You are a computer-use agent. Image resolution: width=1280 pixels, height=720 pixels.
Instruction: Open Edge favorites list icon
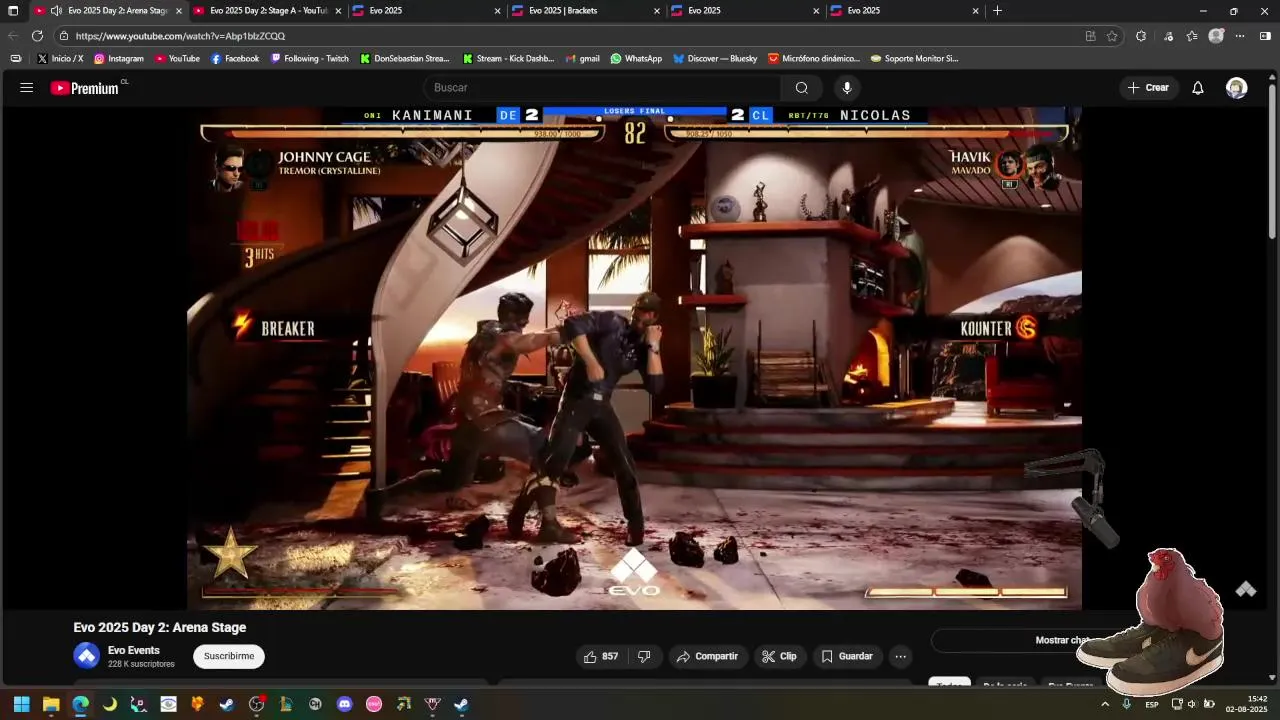click(x=1192, y=36)
